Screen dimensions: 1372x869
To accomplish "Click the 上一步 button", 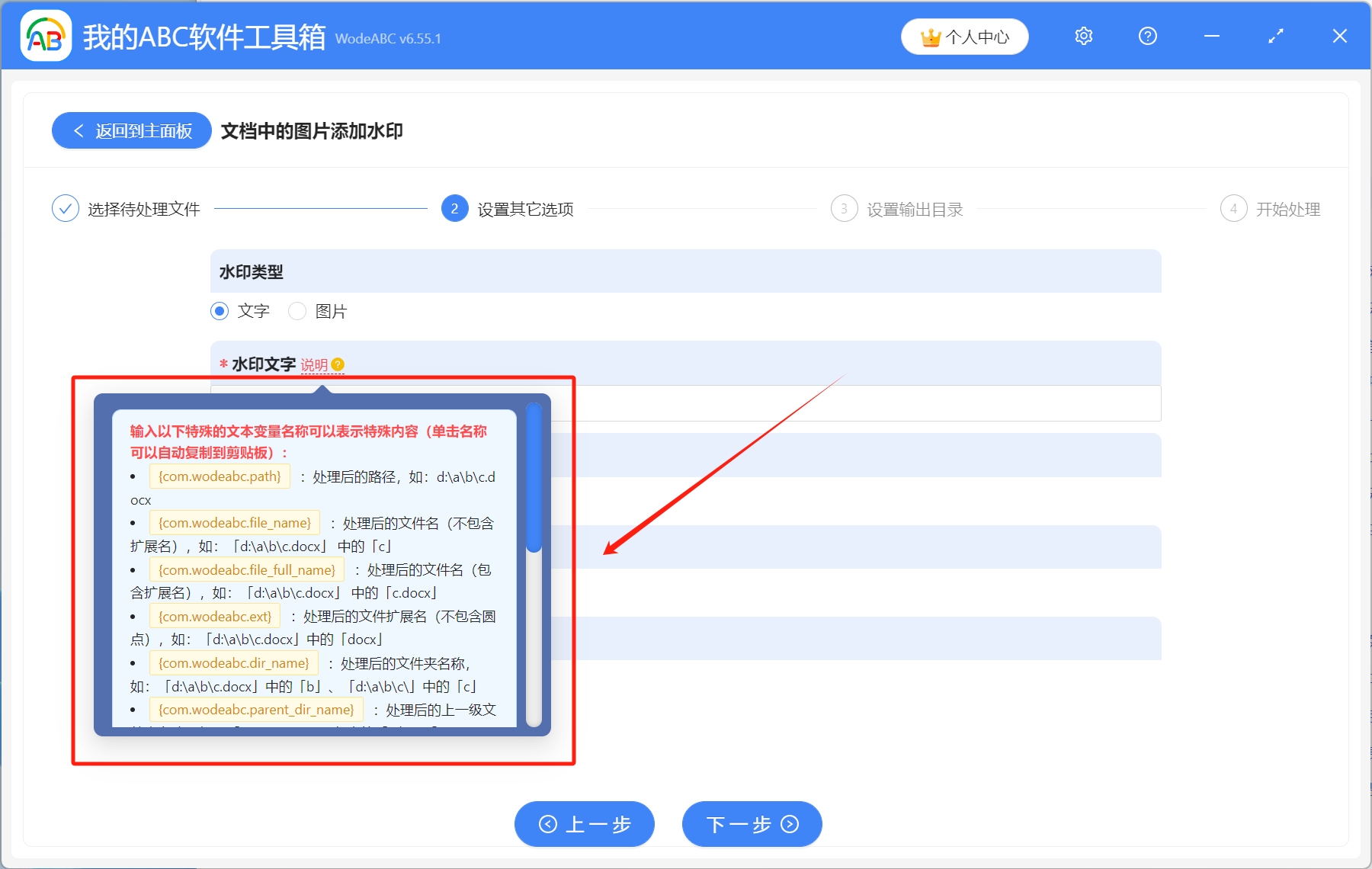I will (x=584, y=824).
